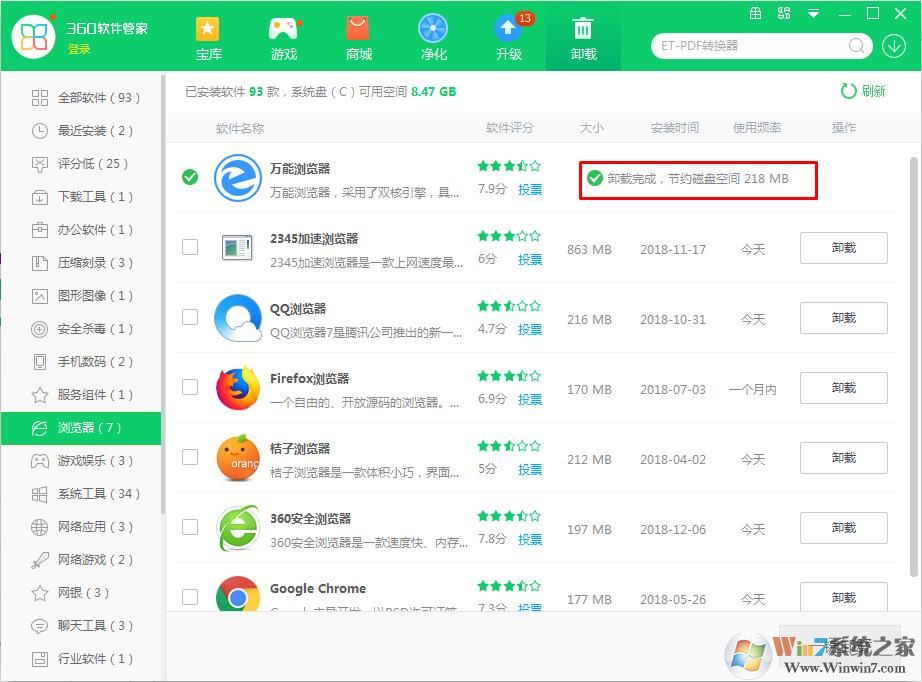Open the 宝库 software library tab
This screenshot has width=922, height=682.
(208, 39)
